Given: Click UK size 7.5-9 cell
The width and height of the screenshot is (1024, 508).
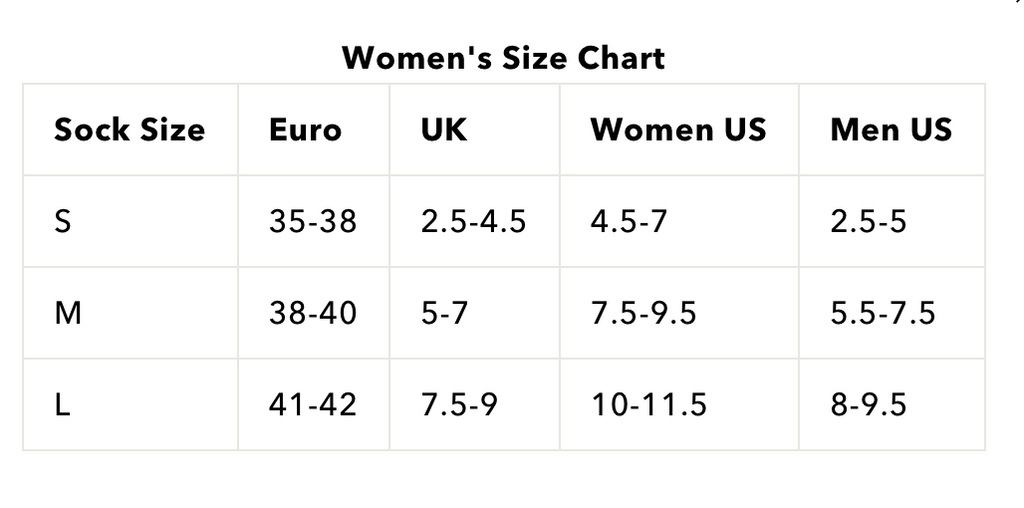Looking at the screenshot, I should coord(459,405).
